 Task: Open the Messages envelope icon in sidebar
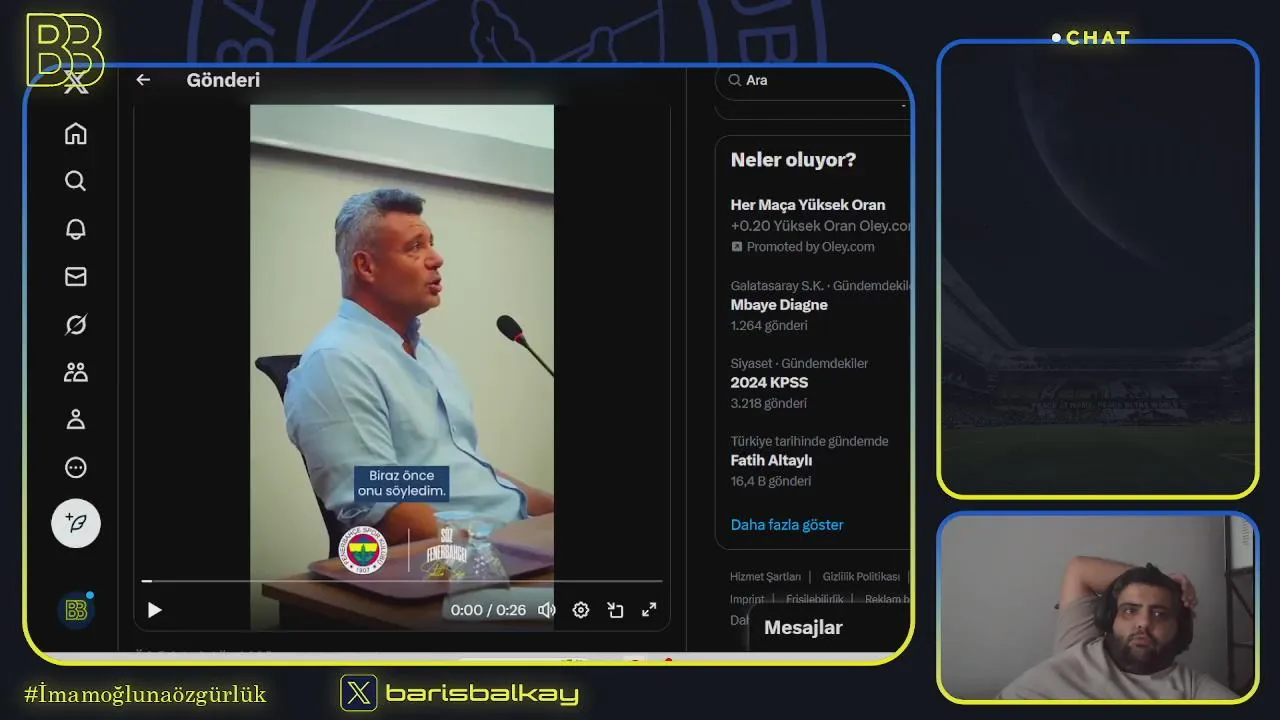coord(76,277)
